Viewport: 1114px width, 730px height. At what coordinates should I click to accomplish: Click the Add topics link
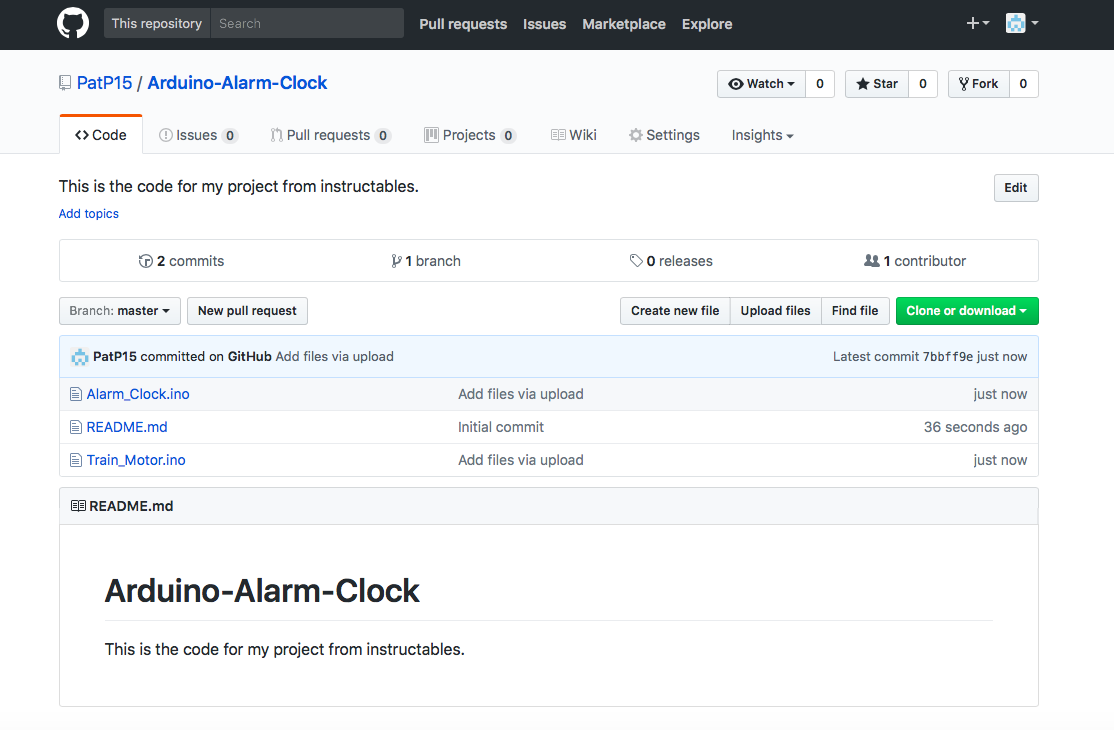[89, 214]
